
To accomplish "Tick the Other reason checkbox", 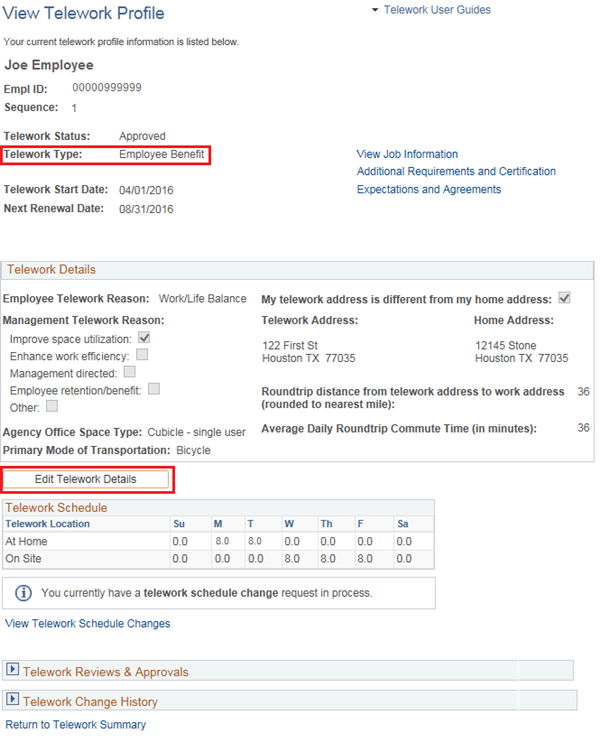I will pyautogui.click(x=52, y=406).
